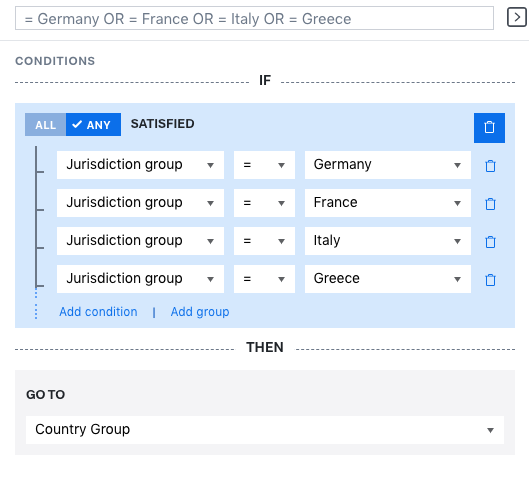This screenshot has width=529, height=477.
Task: Open the first Jurisdiction group field dropdown
Action: (140, 165)
